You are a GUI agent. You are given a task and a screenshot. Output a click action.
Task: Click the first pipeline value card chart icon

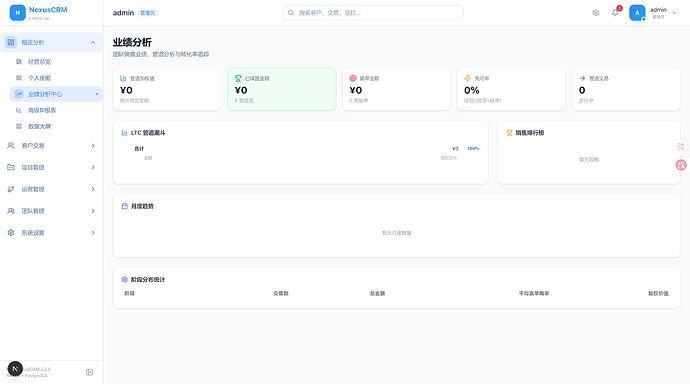123,79
